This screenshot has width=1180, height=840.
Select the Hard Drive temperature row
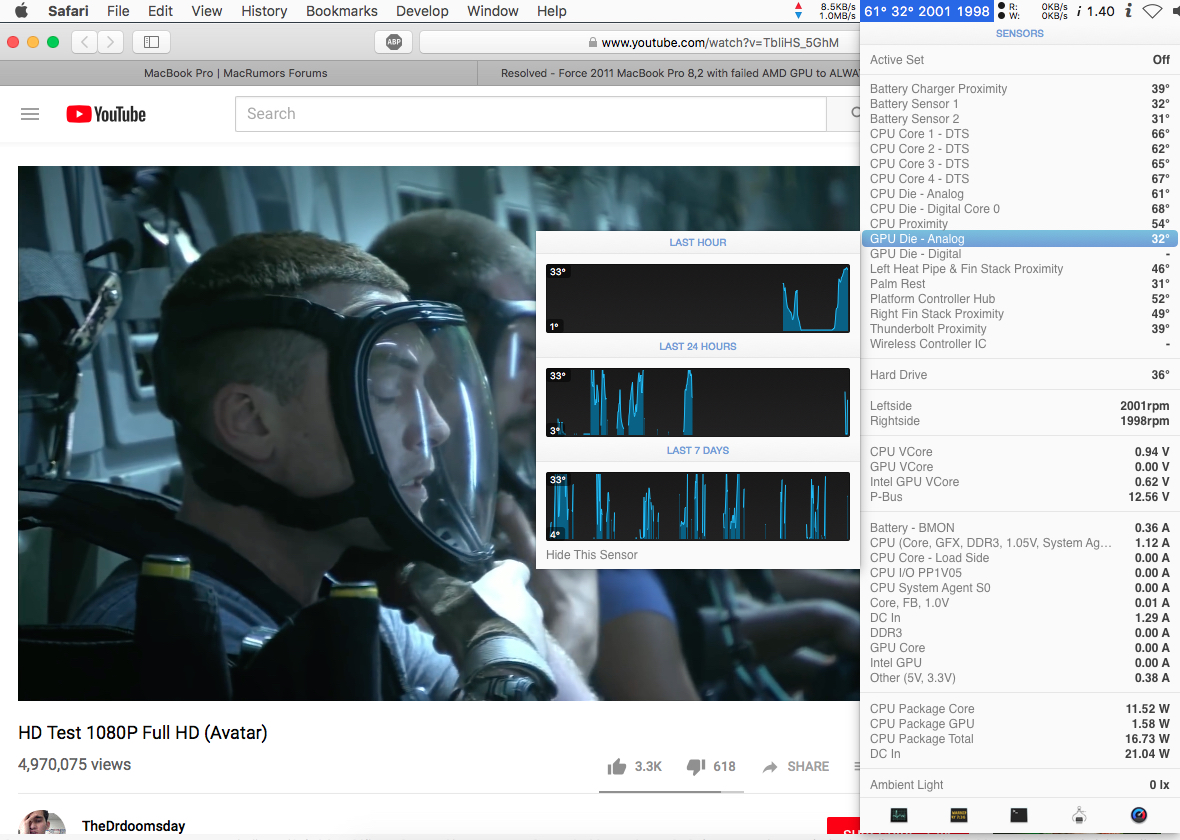[1020, 375]
